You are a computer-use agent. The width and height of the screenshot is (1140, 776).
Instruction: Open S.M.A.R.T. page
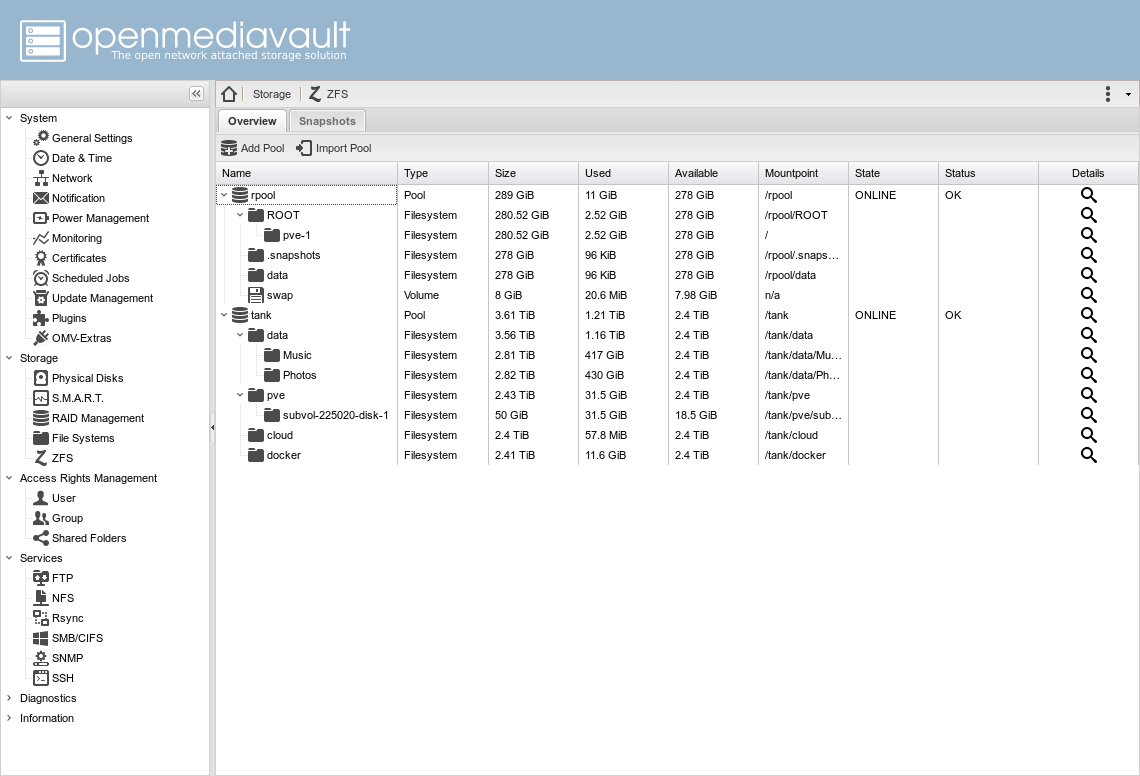click(x=77, y=398)
